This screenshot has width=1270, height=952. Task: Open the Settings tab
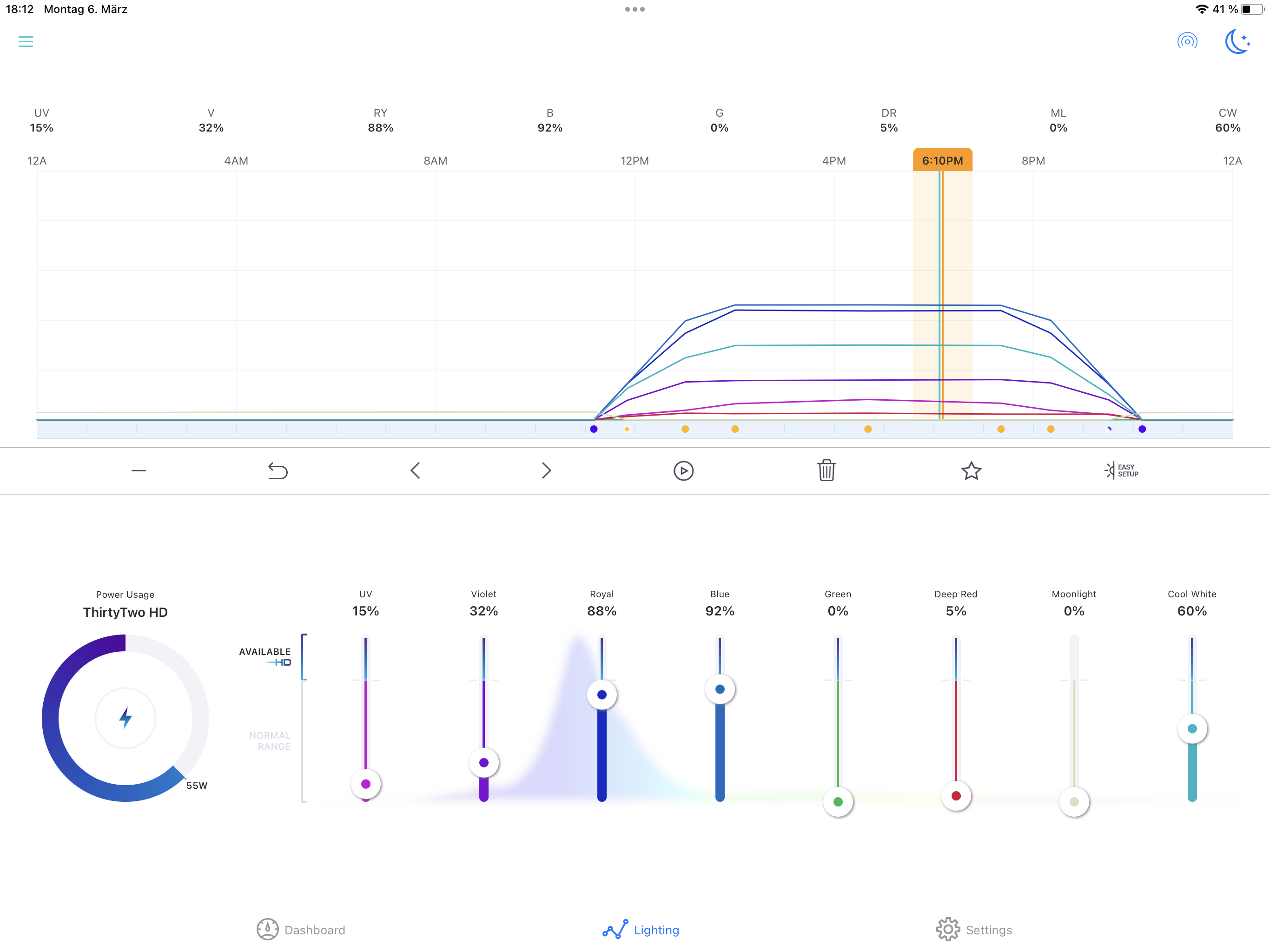pyautogui.click(x=974, y=930)
